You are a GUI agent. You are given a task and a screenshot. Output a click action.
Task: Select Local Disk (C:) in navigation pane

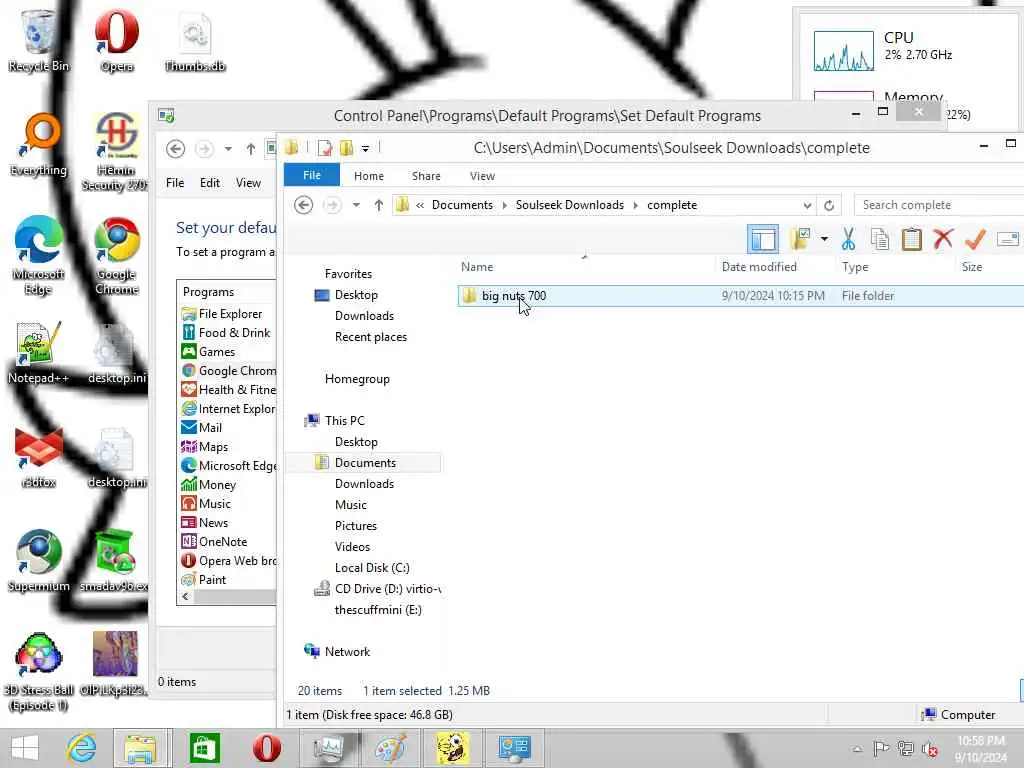[372, 568]
